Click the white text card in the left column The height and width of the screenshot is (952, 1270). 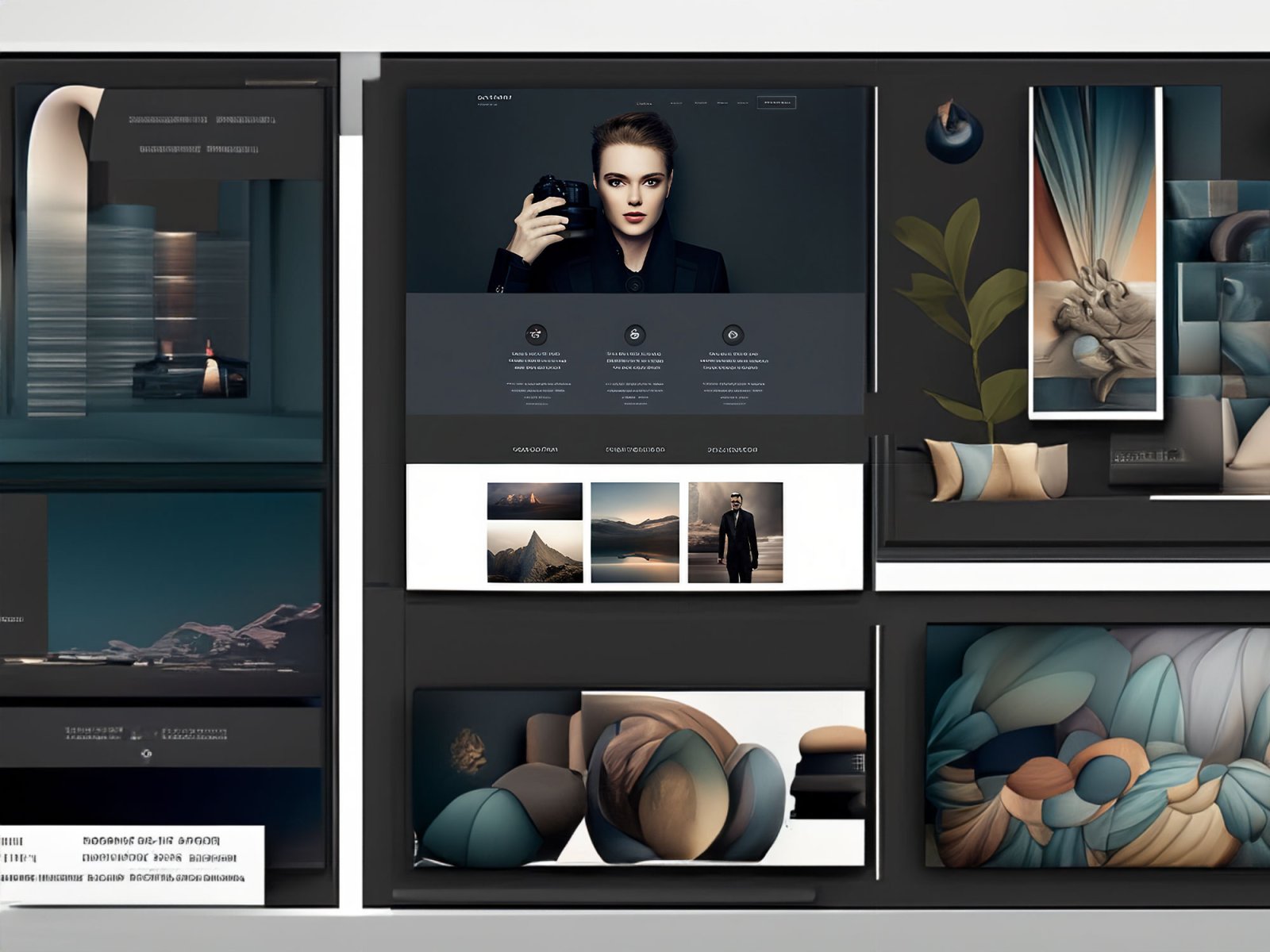pos(132,865)
